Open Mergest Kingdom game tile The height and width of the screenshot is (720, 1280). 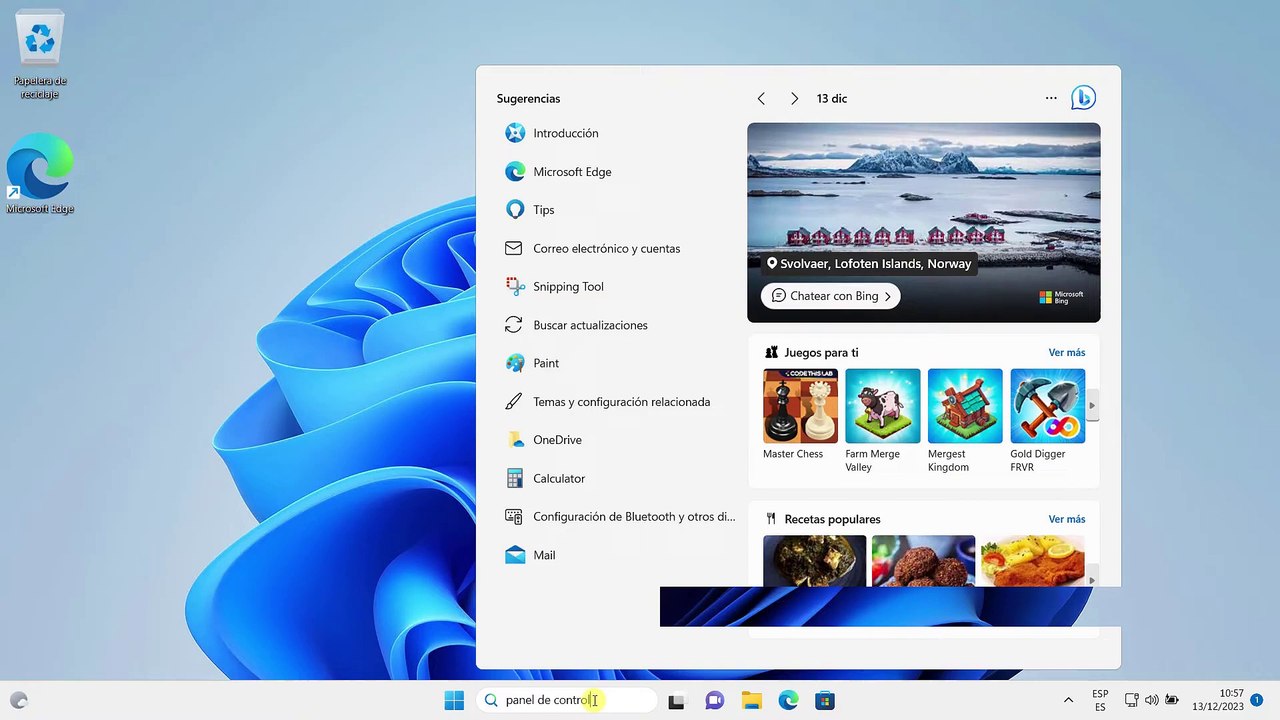click(965, 420)
